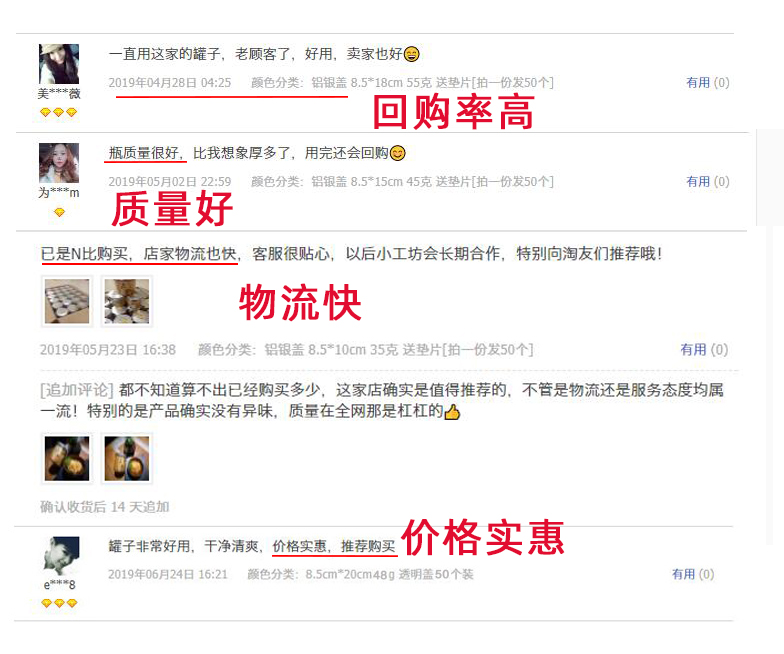Open the first review photo of jar tray
The height and width of the screenshot is (654, 784).
tap(67, 302)
